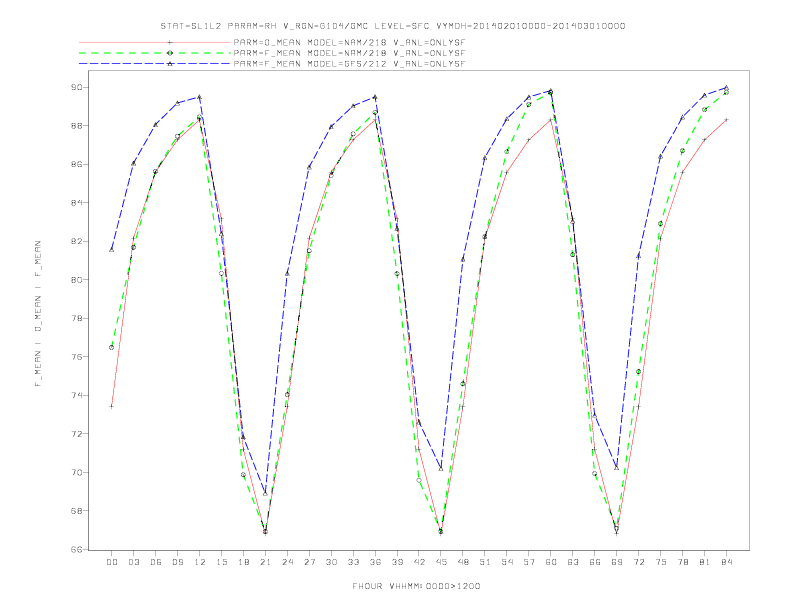This screenshot has height=612, width=792.
Task: Click the x-axis tick label 69
Action: click(617, 562)
